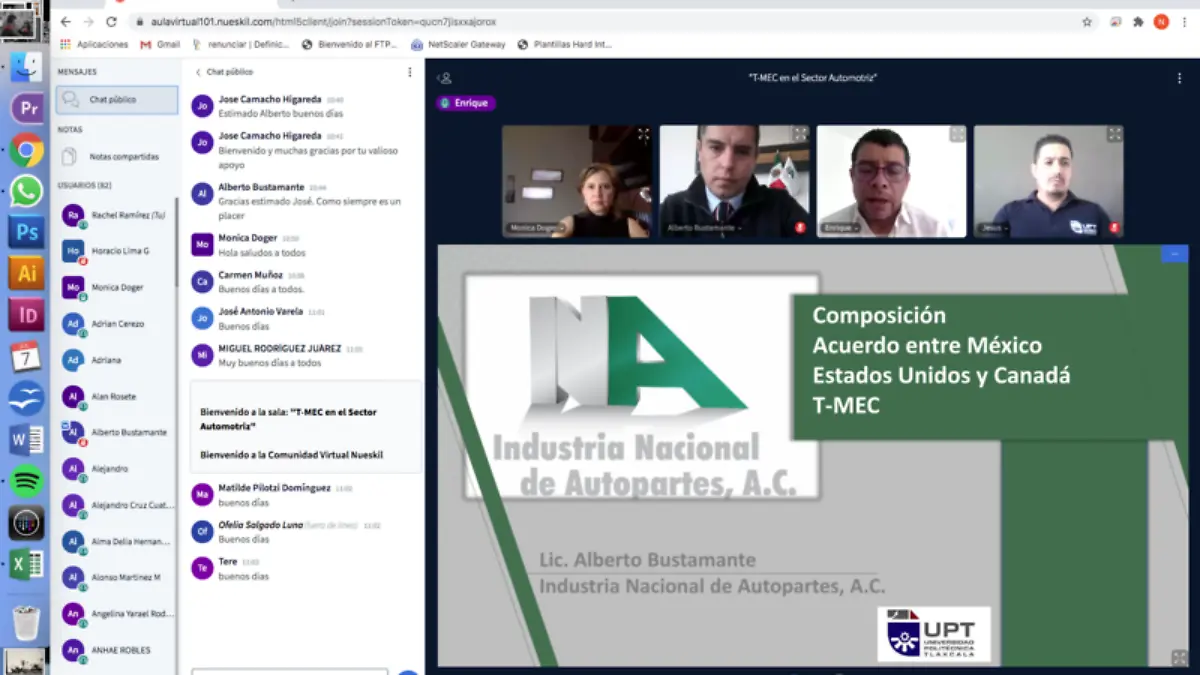1200x675 pixels.
Task: Open NetScaler Gateway bookmark
Action: click(458, 44)
